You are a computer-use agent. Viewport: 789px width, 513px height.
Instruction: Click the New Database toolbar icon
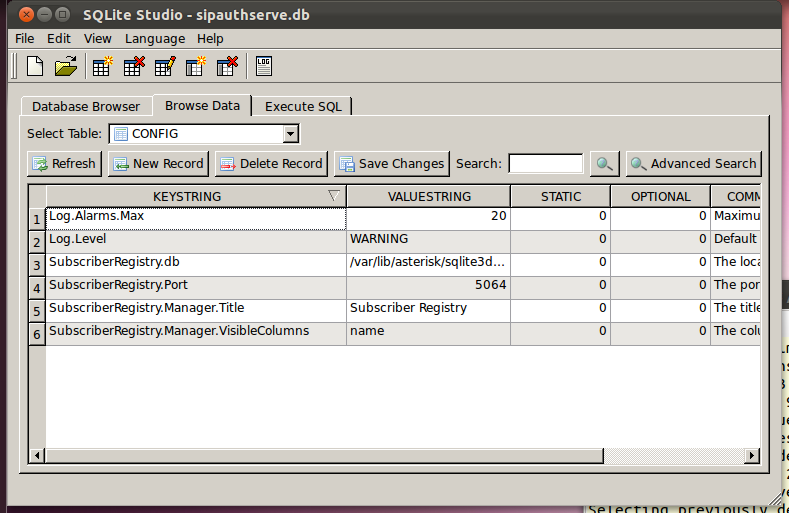coord(35,67)
